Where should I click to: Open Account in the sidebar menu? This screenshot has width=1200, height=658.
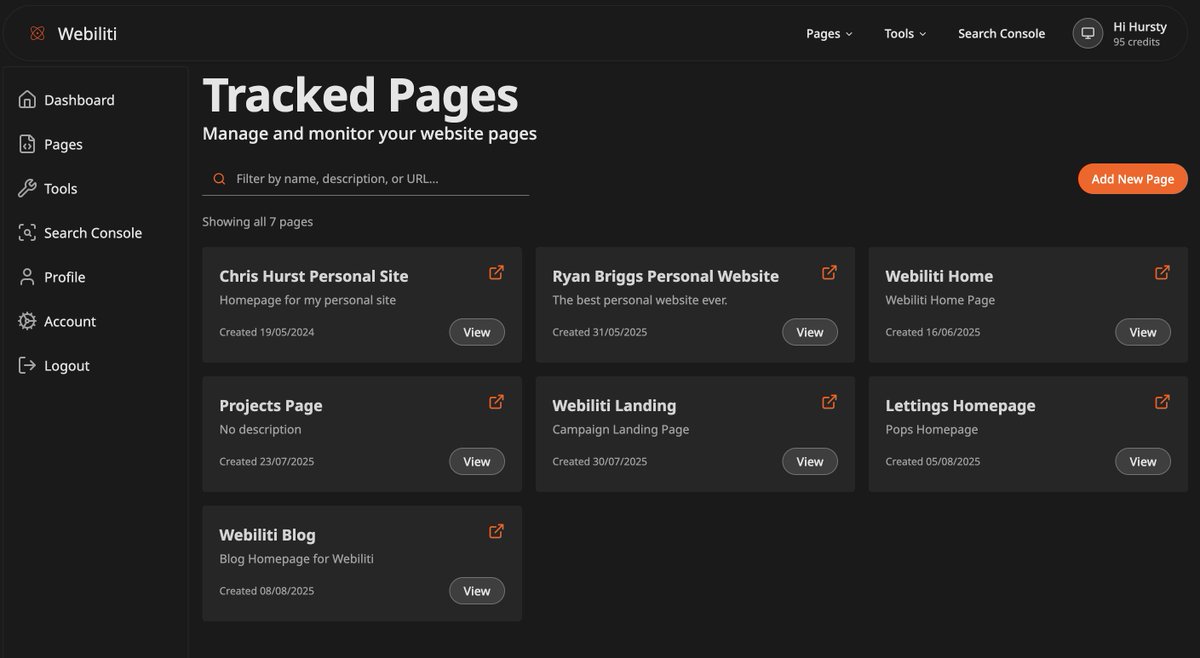(x=70, y=321)
